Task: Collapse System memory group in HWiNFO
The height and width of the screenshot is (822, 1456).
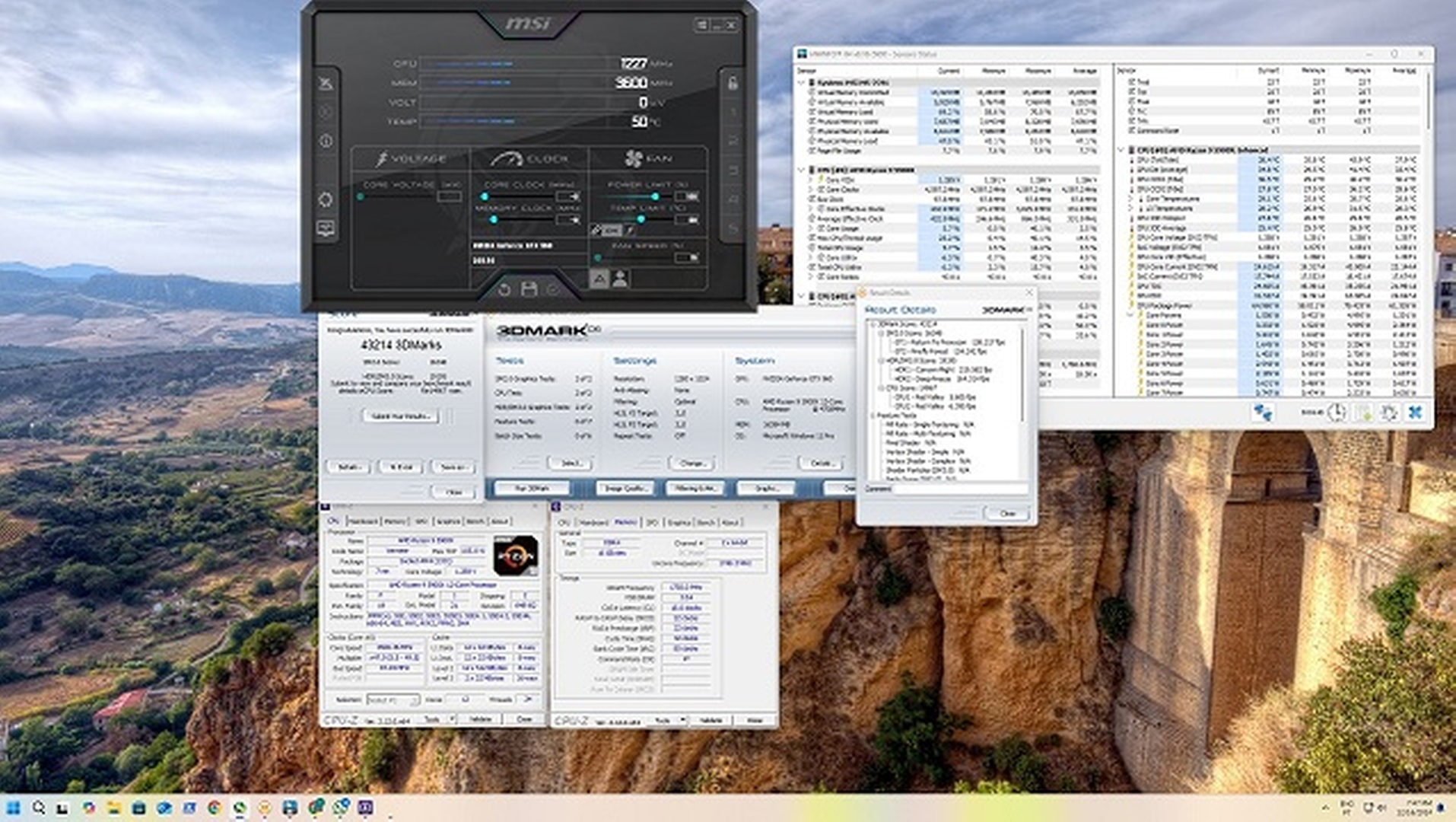Action: coord(802,82)
